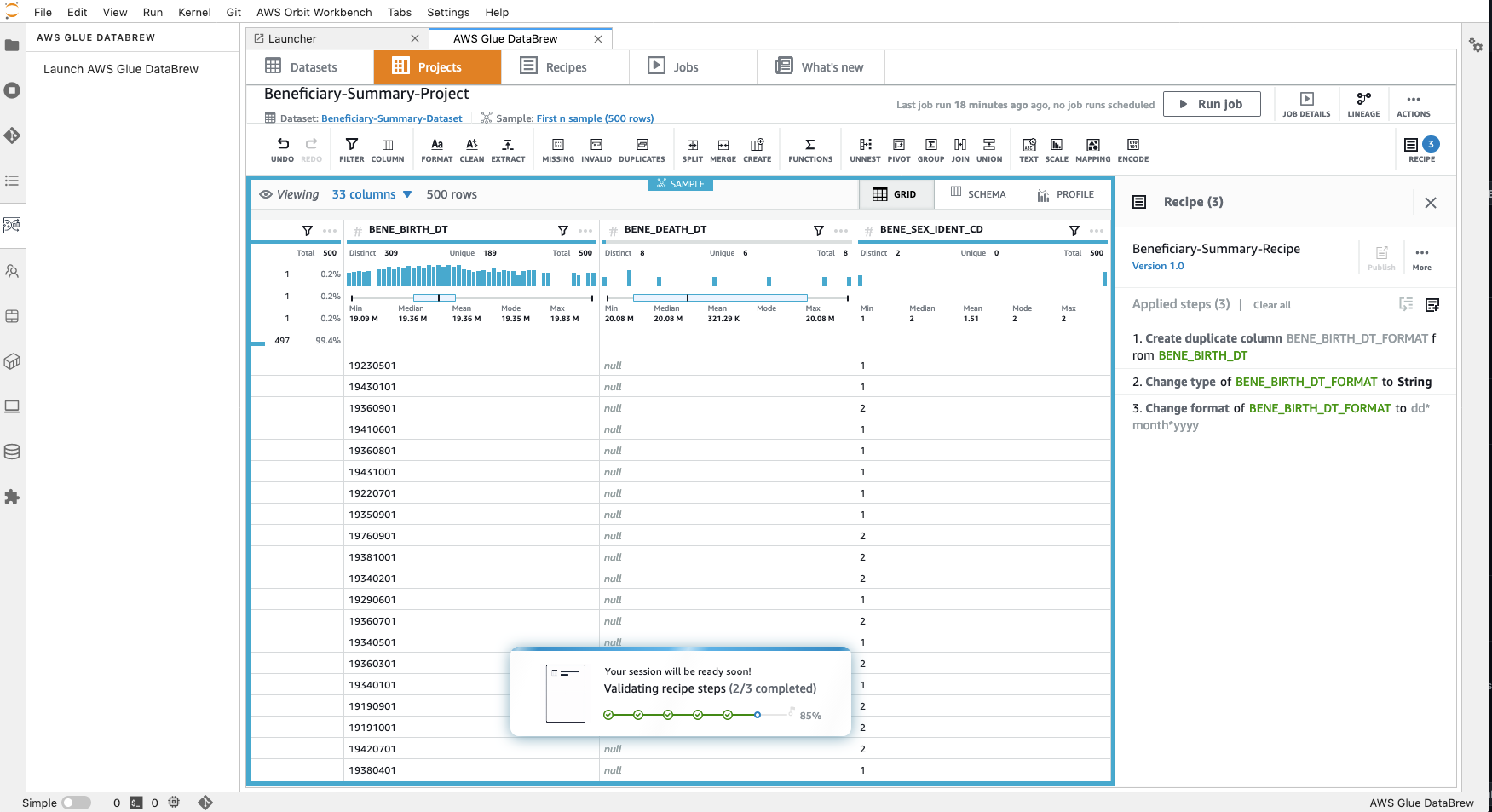This screenshot has height=812, width=1492.
Task: Open the What's new tab
Action: (x=820, y=66)
